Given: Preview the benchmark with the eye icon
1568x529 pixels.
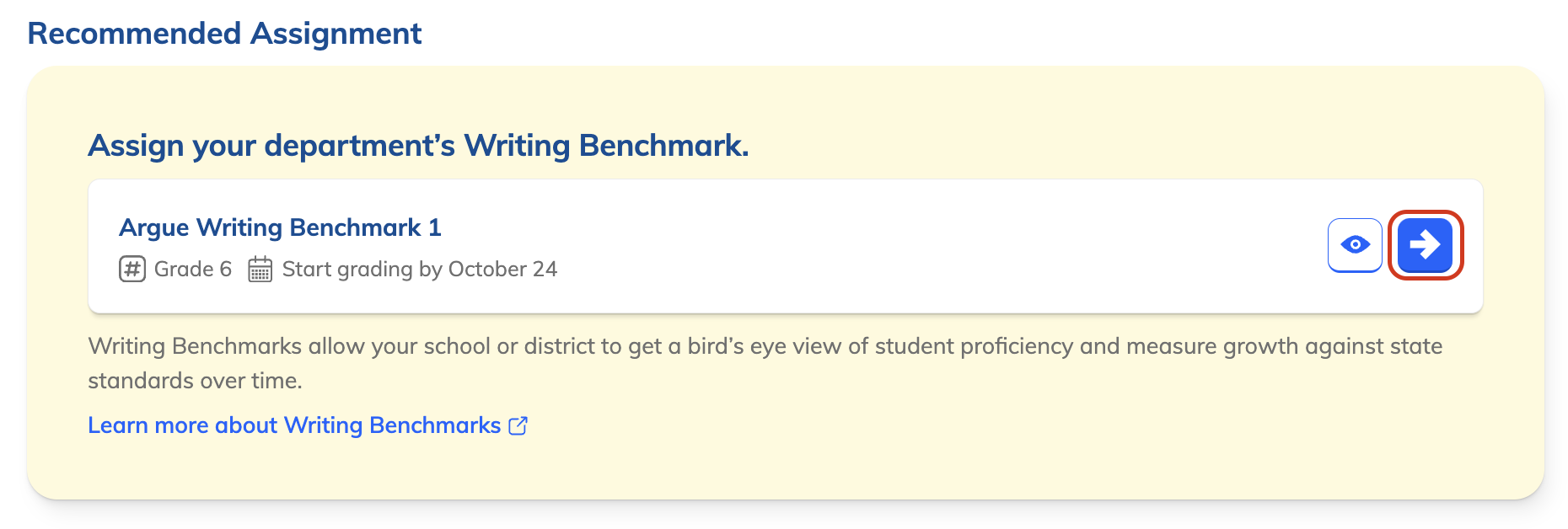Looking at the screenshot, I should (1355, 245).
